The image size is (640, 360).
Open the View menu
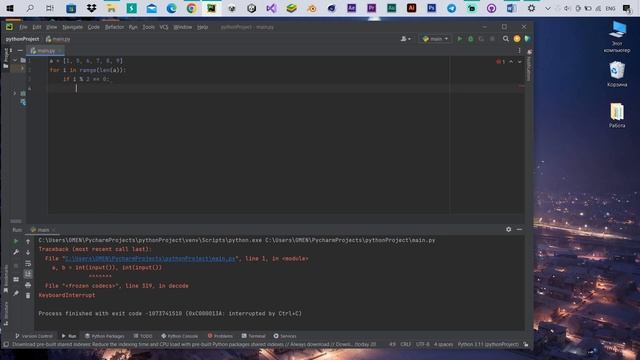[x=51, y=27]
